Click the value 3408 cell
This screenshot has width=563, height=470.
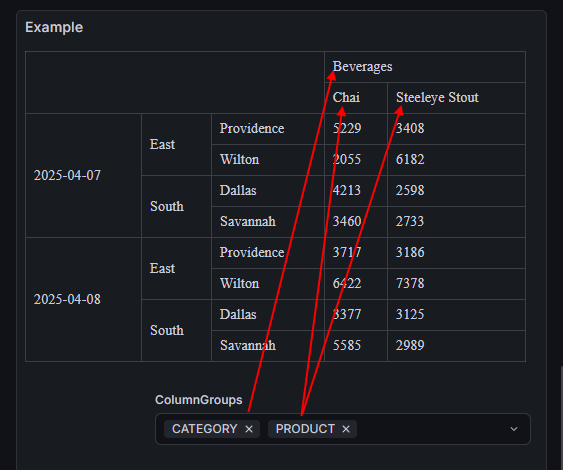(x=456, y=129)
